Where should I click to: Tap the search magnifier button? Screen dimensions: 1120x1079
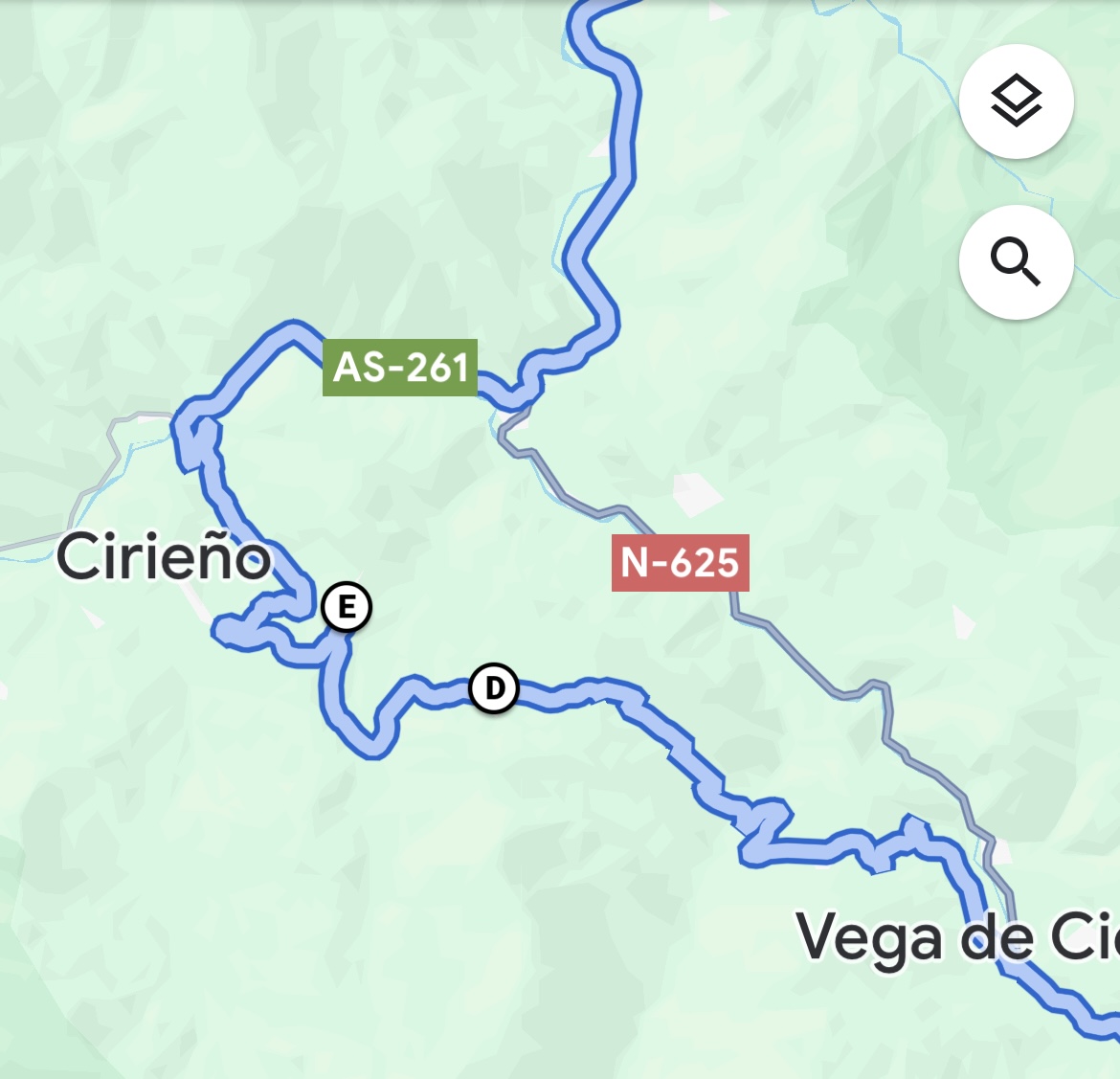point(1016,262)
